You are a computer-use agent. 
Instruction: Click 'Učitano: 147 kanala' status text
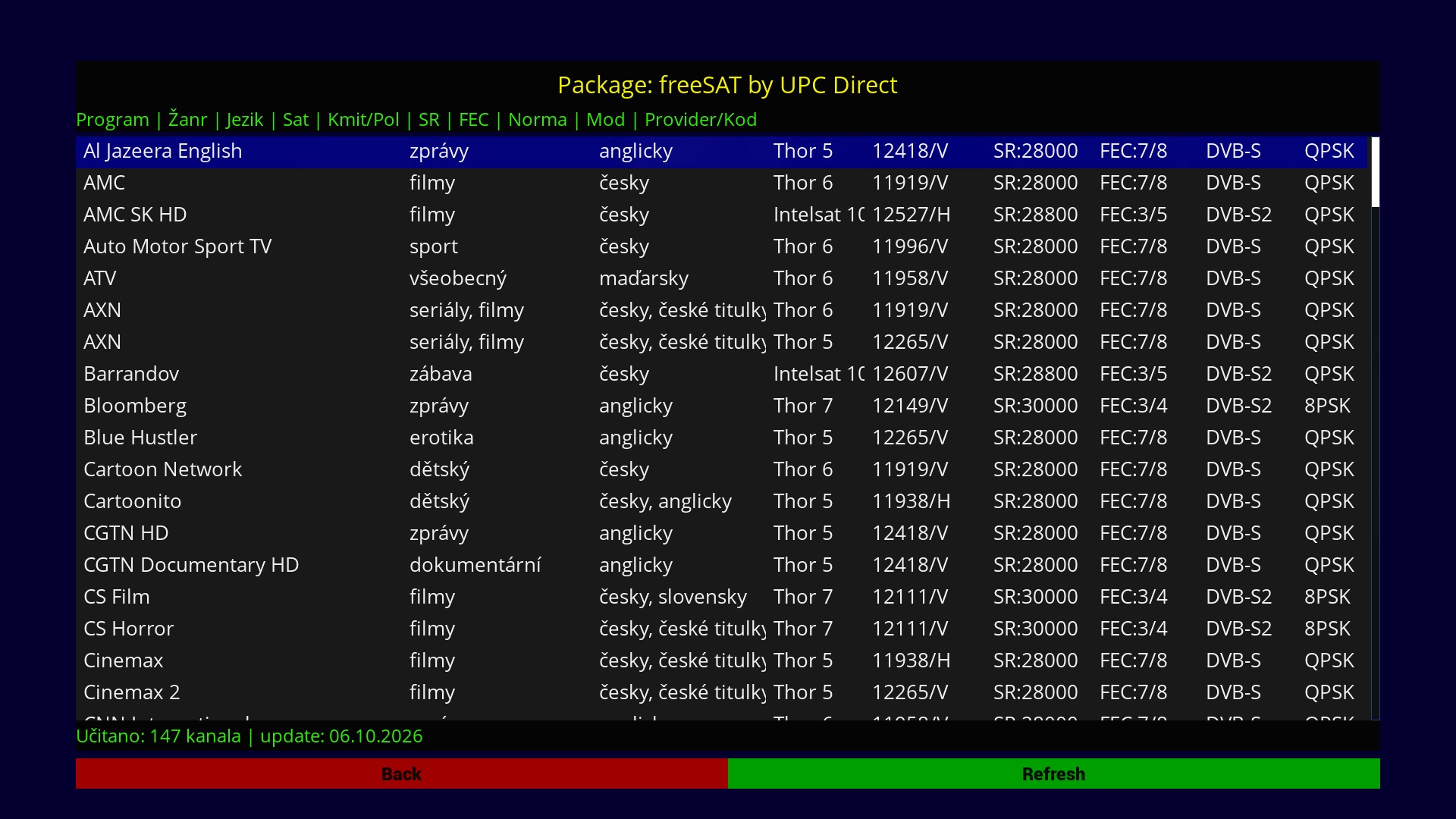(158, 736)
